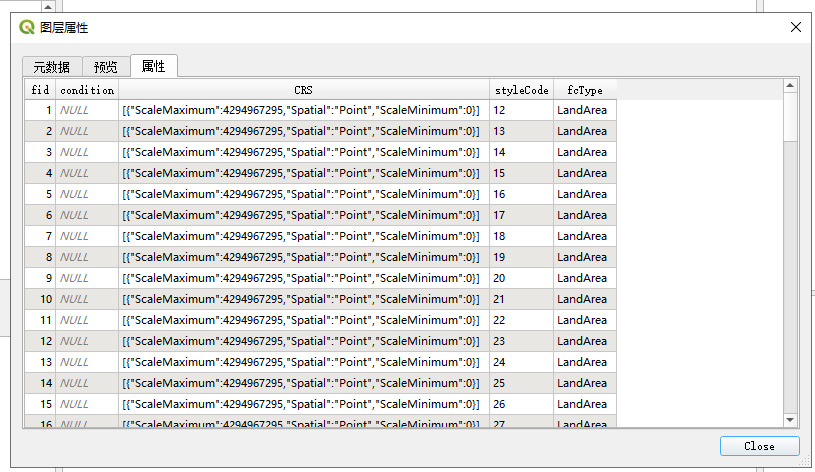Click styleCode cell showing 20
Viewport: 815px width, 472px height.
pyautogui.click(x=521, y=278)
